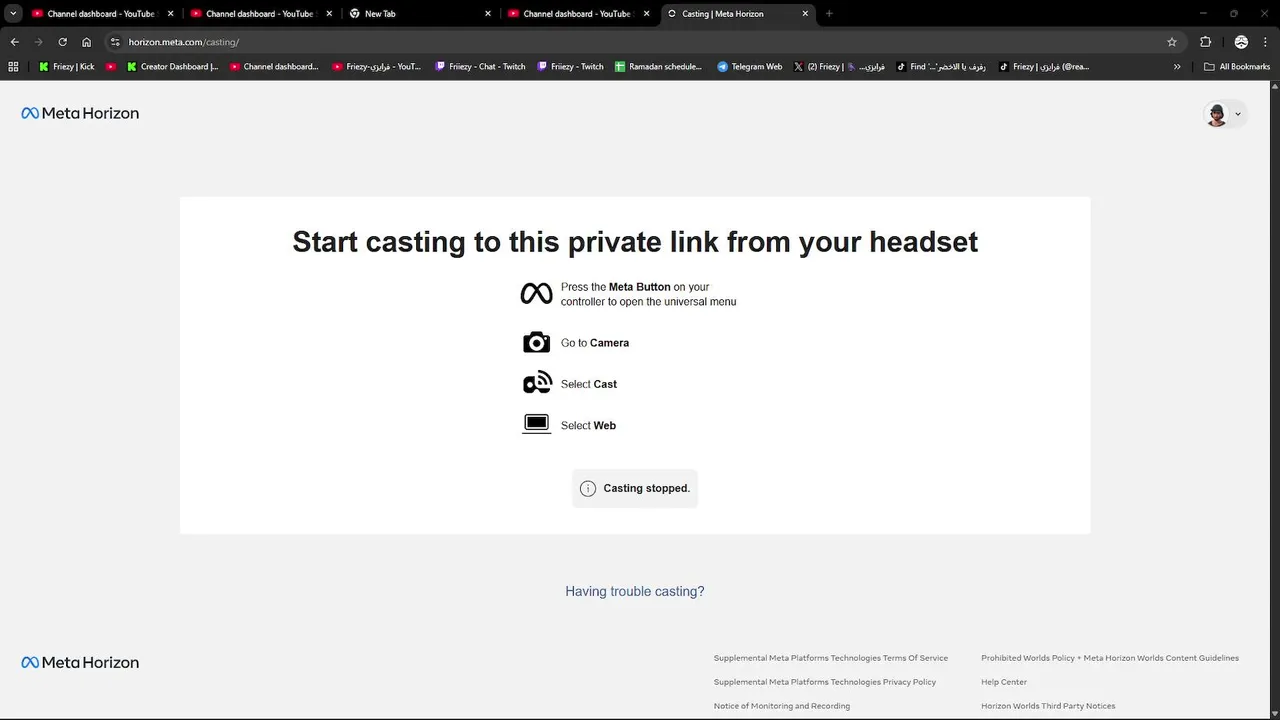Go back using the browser back arrow

click(14, 42)
